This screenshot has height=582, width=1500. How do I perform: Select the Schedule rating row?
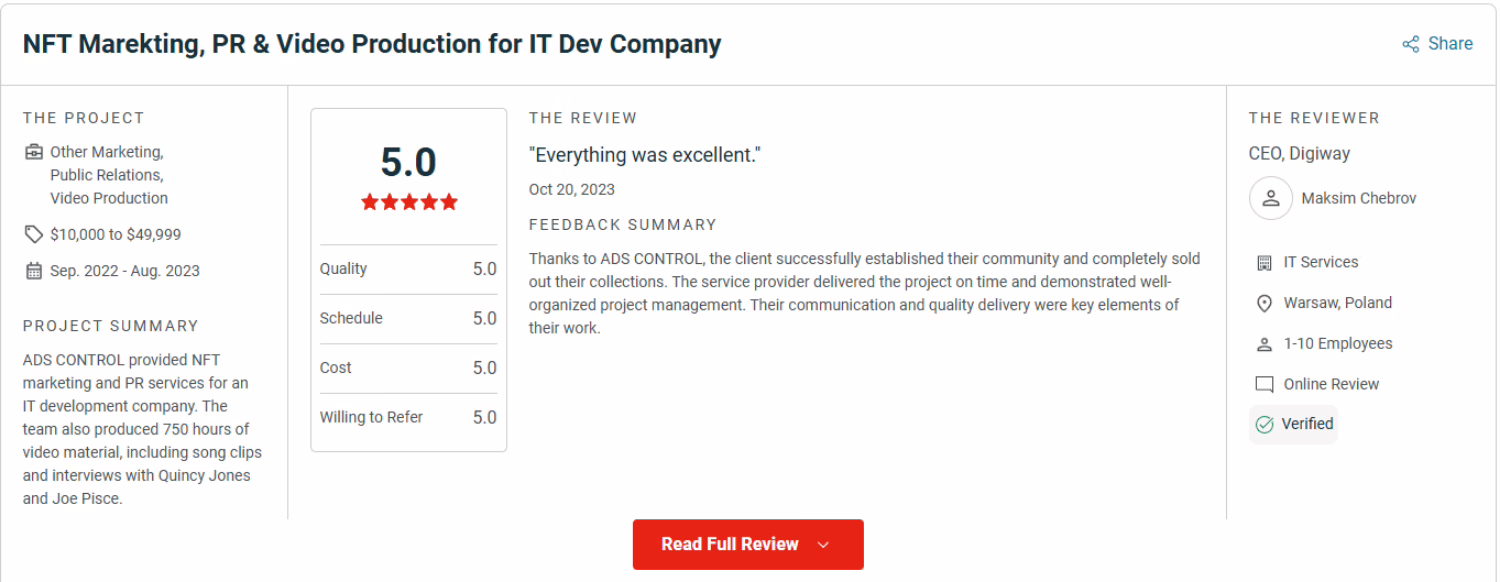point(408,318)
